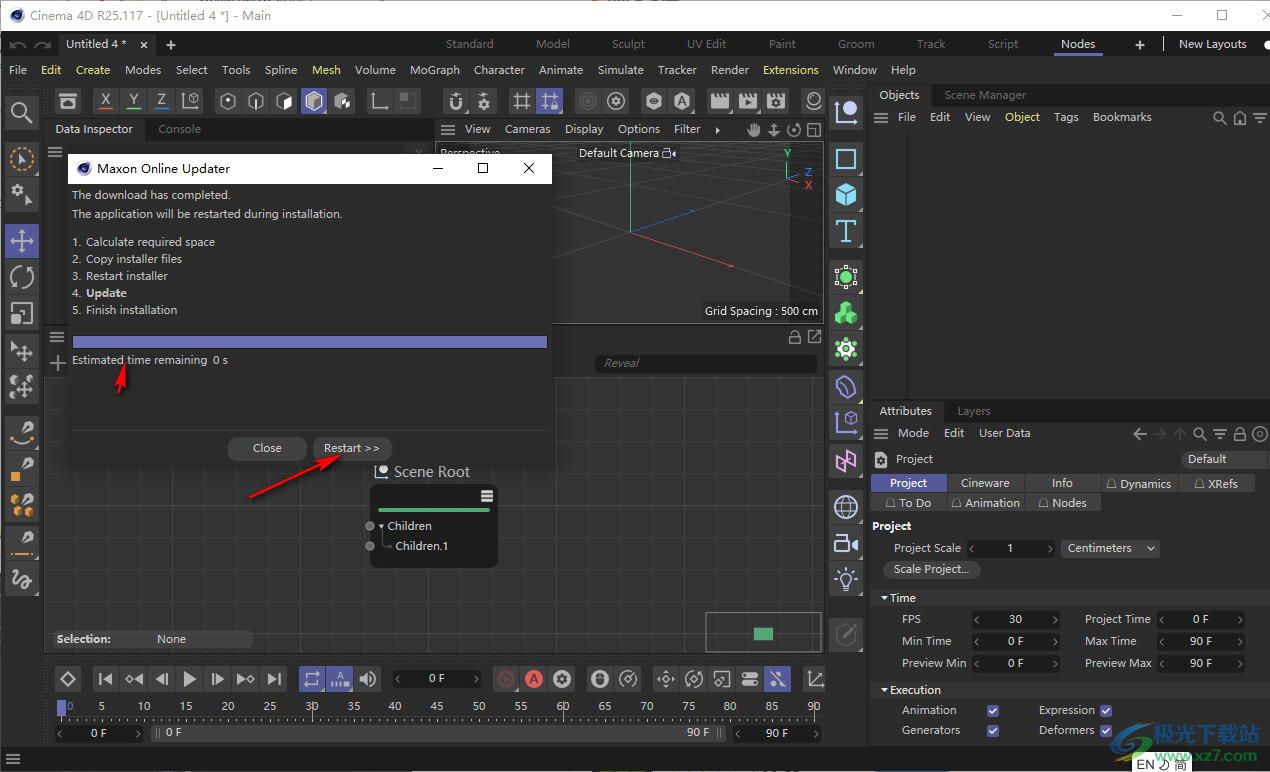This screenshot has width=1270, height=772.
Task: Toggle the Generators execution checkbox
Action: point(993,730)
